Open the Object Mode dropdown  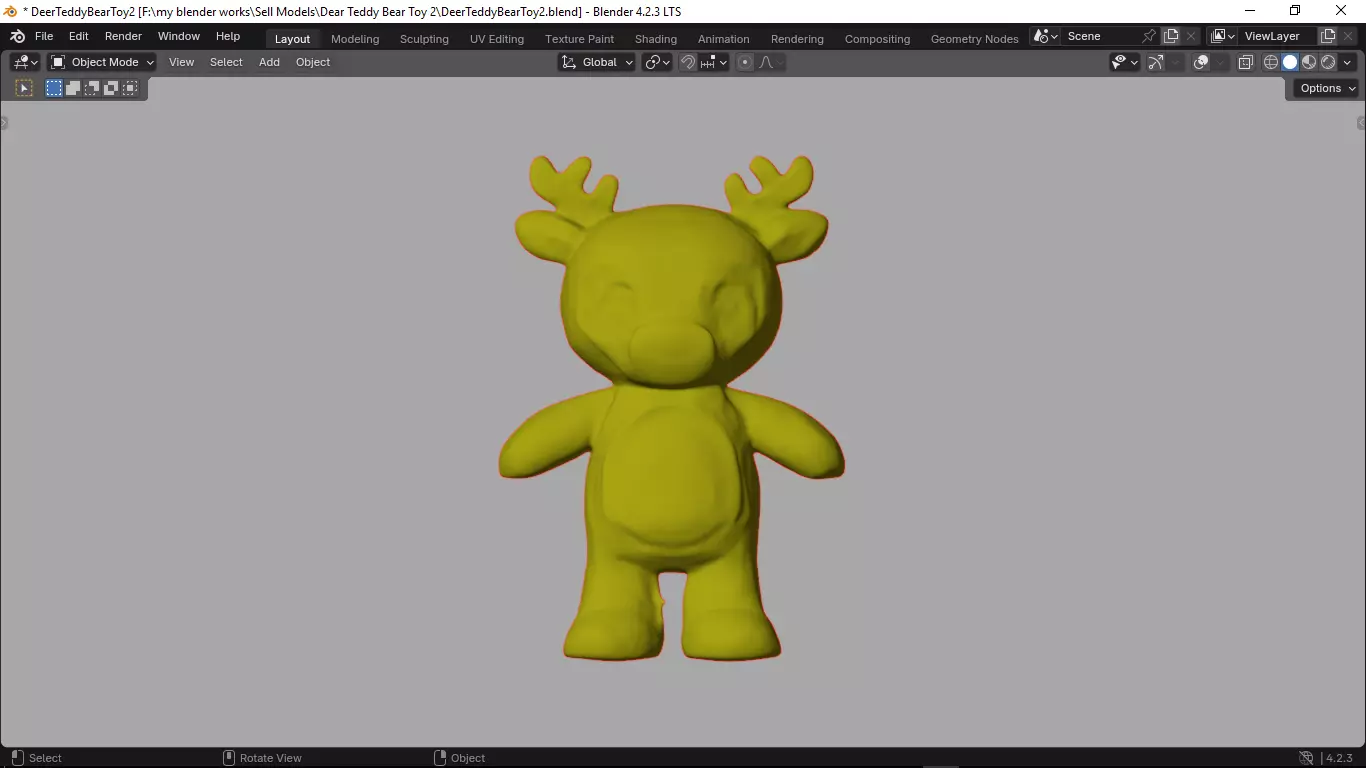pyautogui.click(x=101, y=62)
